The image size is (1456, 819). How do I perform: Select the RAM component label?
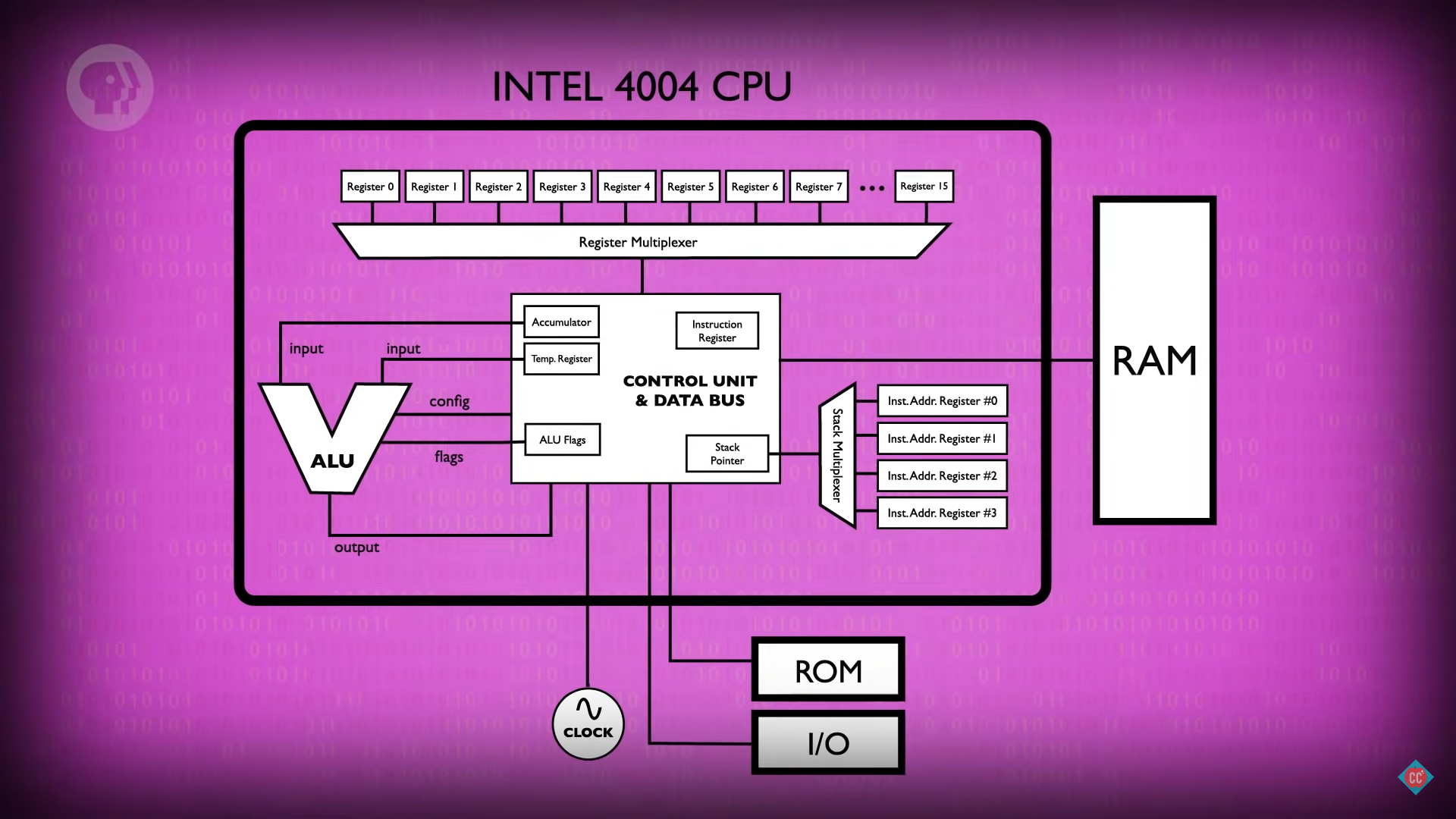click(1153, 359)
